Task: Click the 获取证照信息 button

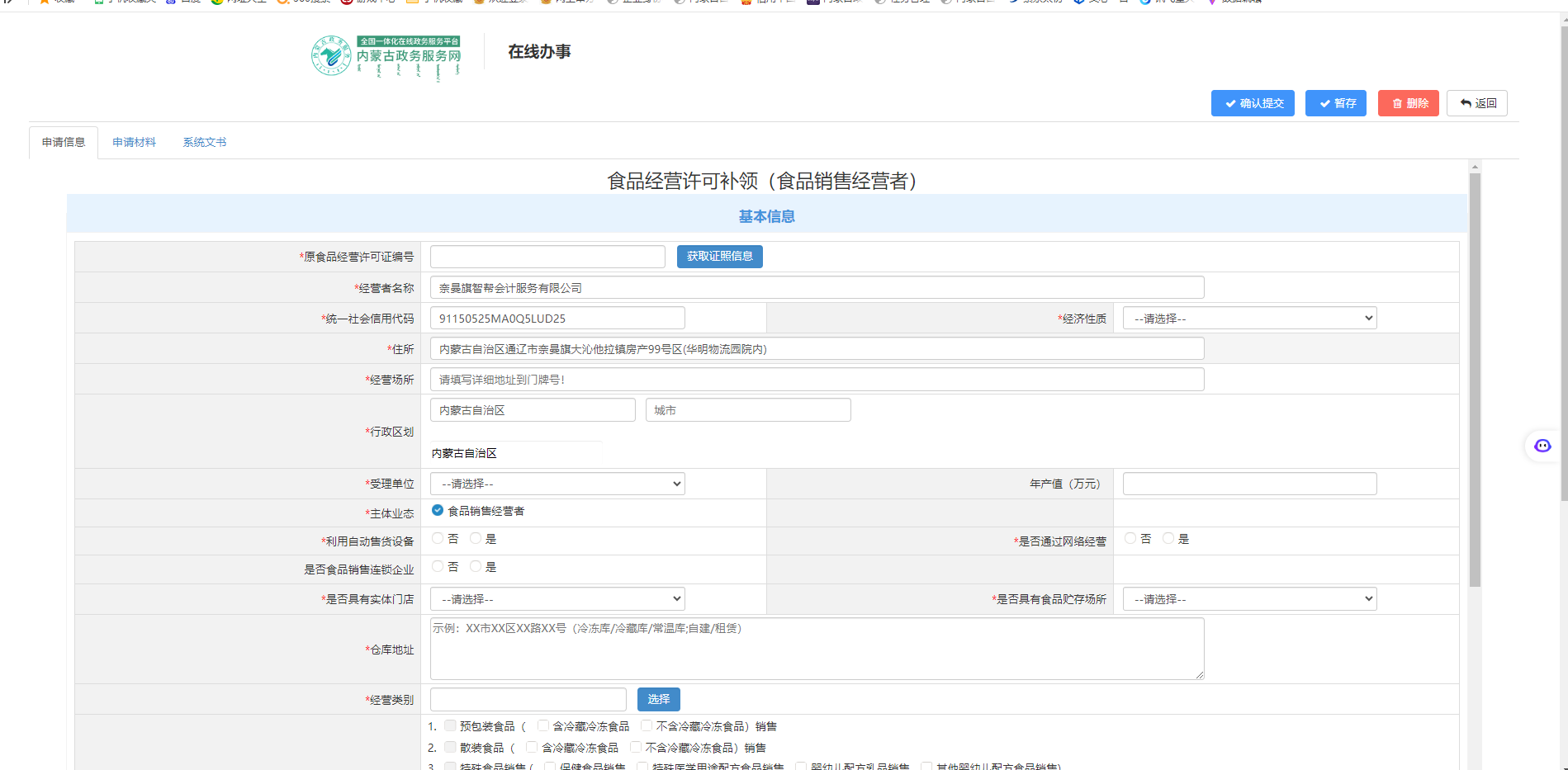Action: pos(719,257)
